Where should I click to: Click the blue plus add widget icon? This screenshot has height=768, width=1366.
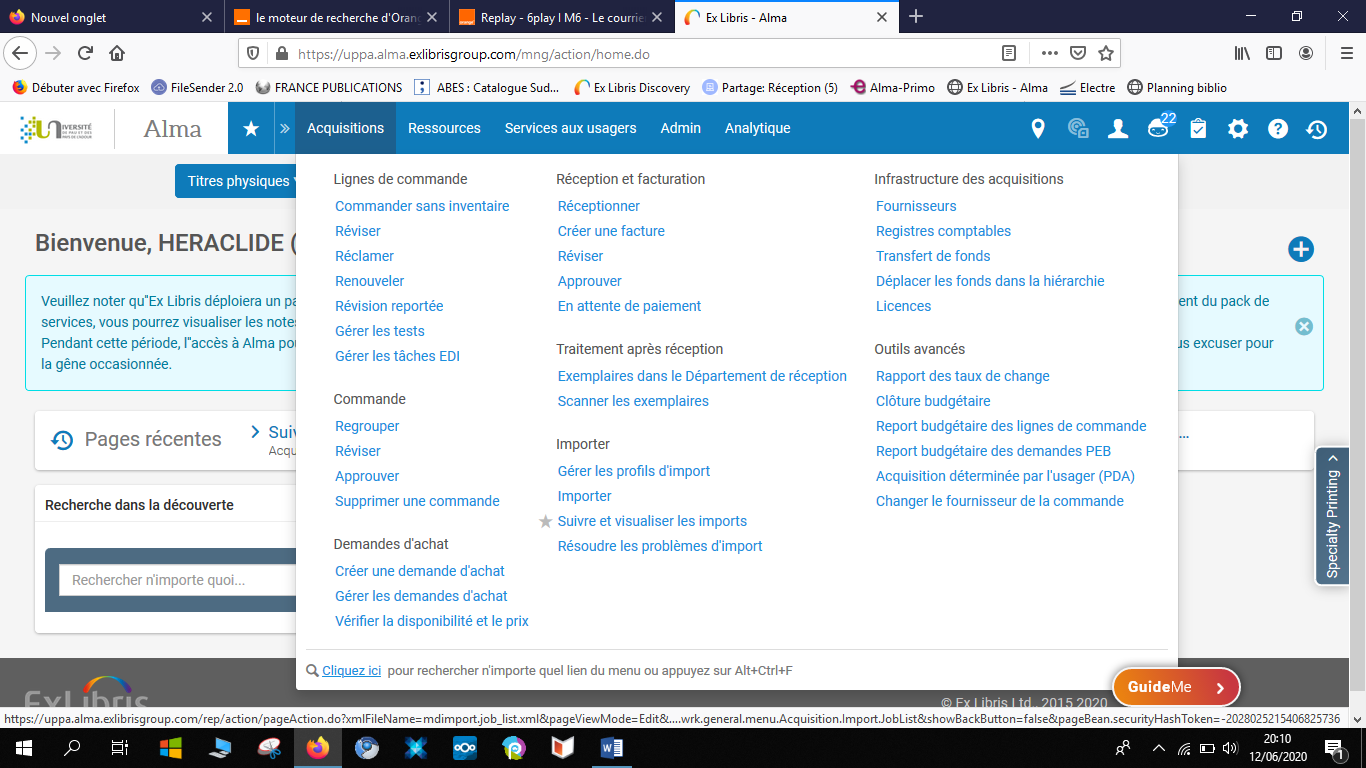1300,249
